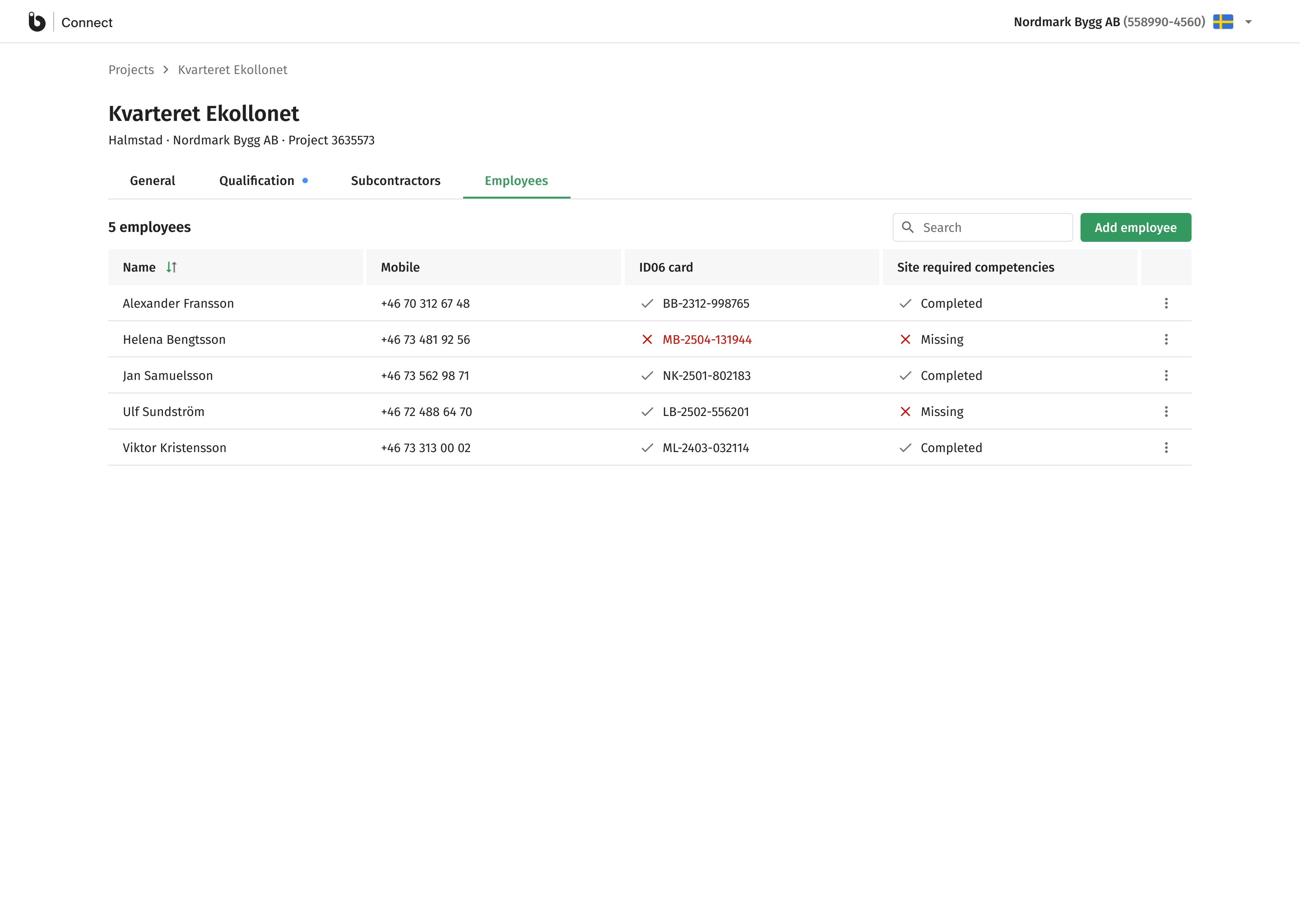The height and width of the screenshot is (924, 1300).
Task: Focus the Search input field
Action: point(982,227)
